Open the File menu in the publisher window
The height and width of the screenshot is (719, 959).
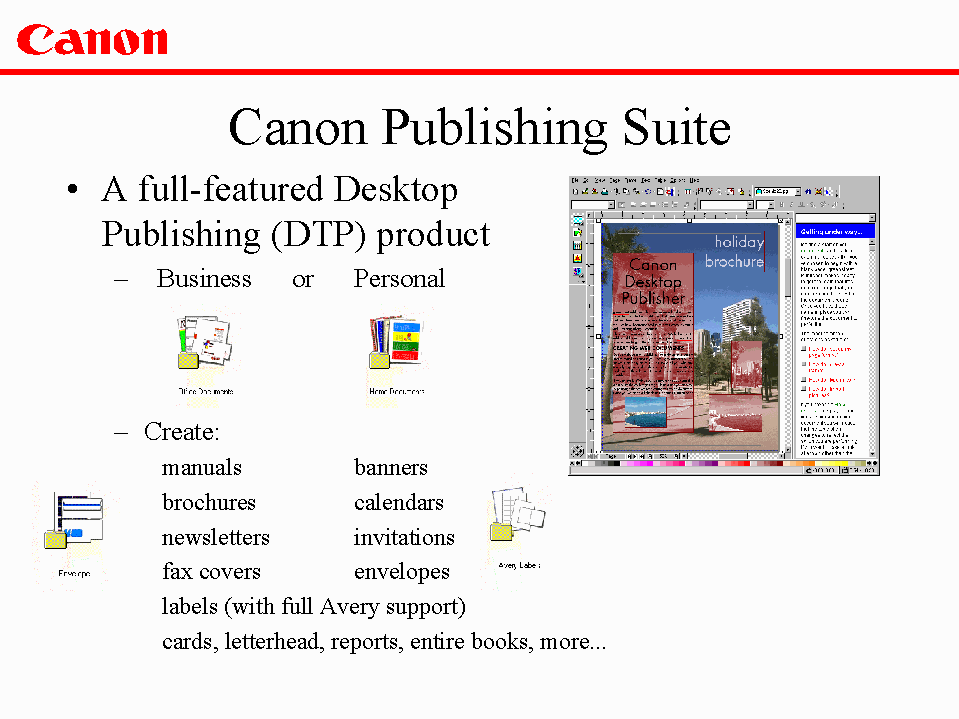pyautogui.click(x=575, y=180)
